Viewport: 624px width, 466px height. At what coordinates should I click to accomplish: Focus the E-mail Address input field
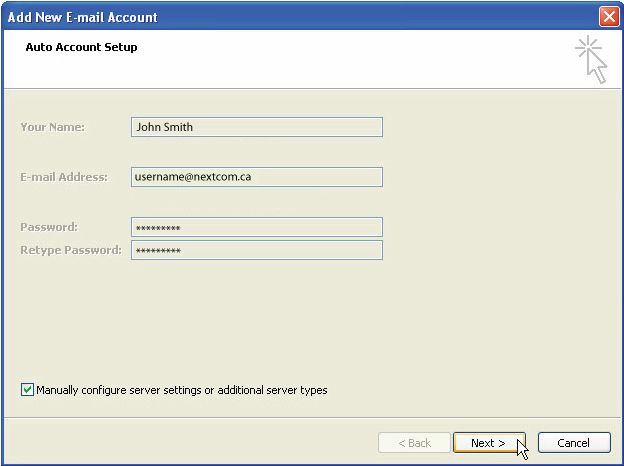point(256,177)
